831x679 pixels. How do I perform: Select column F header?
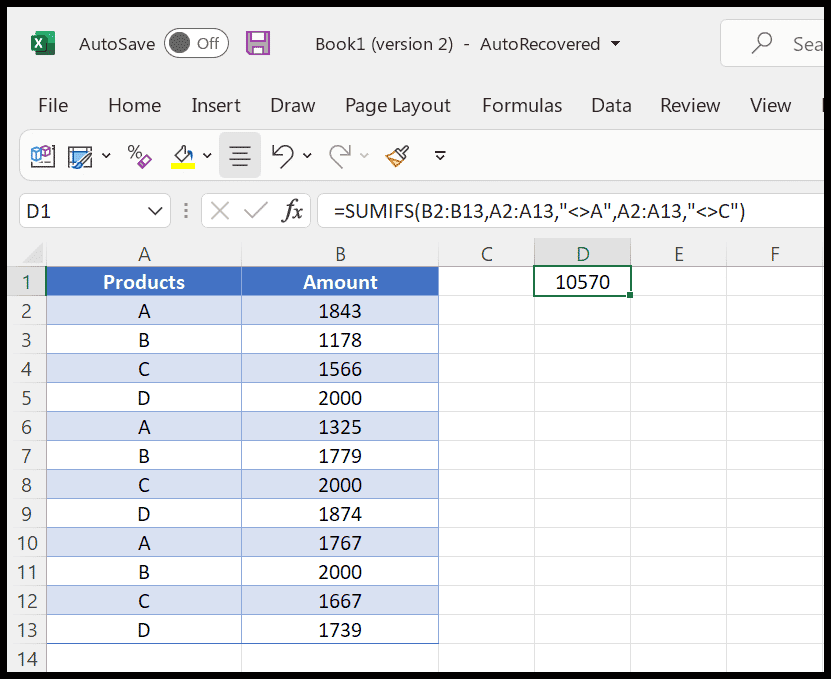pyautogui.click(x=774, y=254)
